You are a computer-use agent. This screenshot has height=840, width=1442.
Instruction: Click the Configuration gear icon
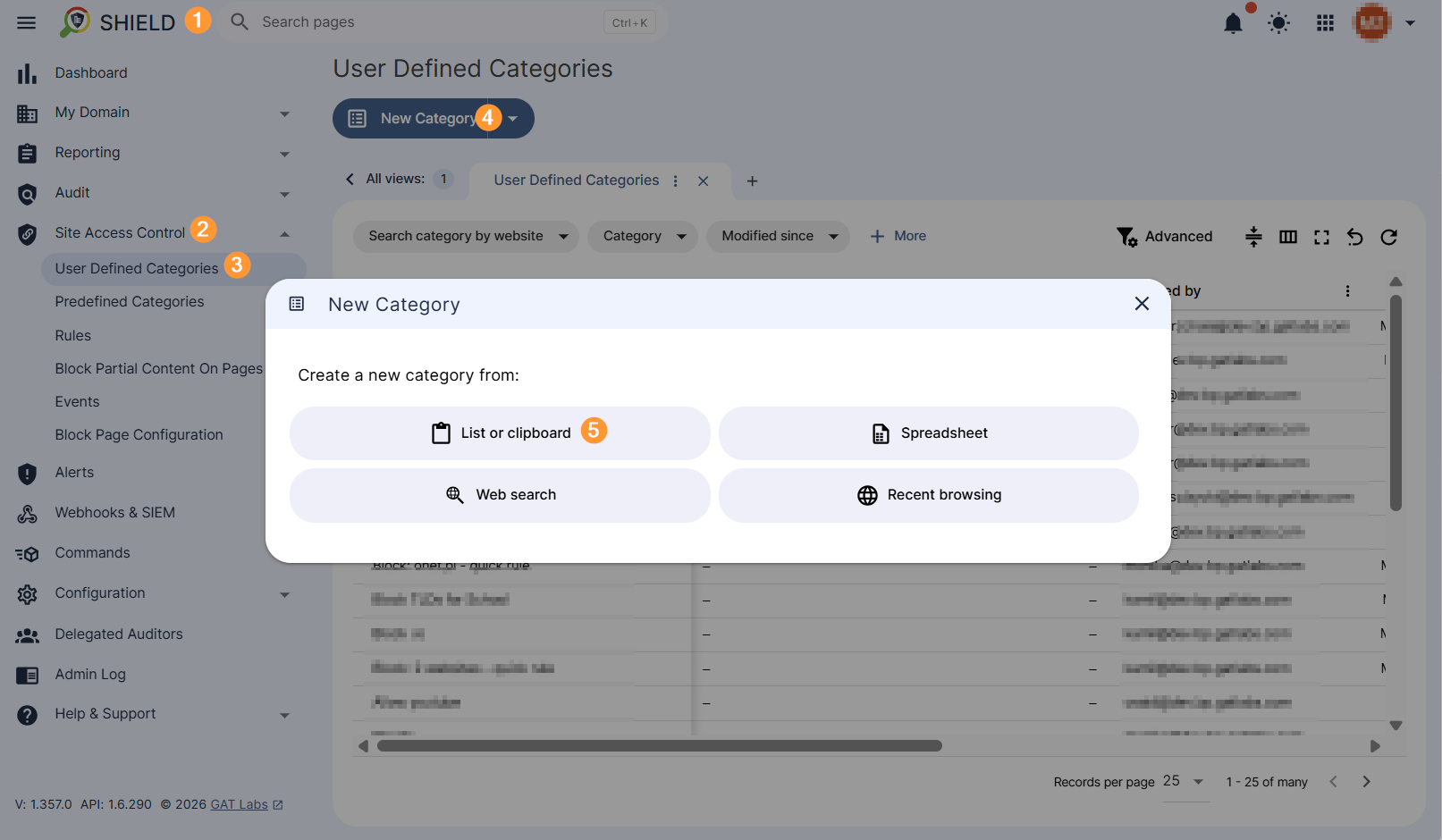[27, 594]
